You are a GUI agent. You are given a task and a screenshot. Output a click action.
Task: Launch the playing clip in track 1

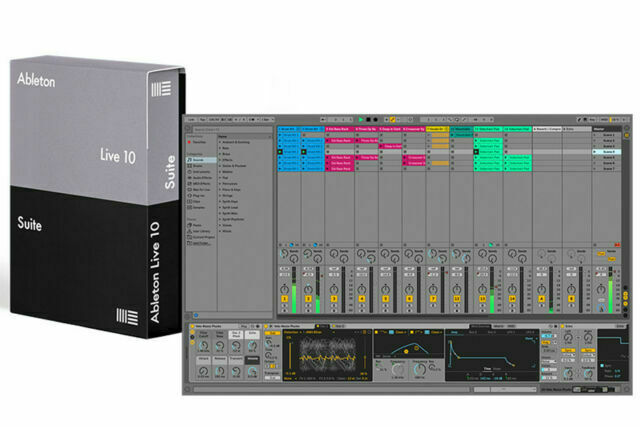(x=280, y=152)
